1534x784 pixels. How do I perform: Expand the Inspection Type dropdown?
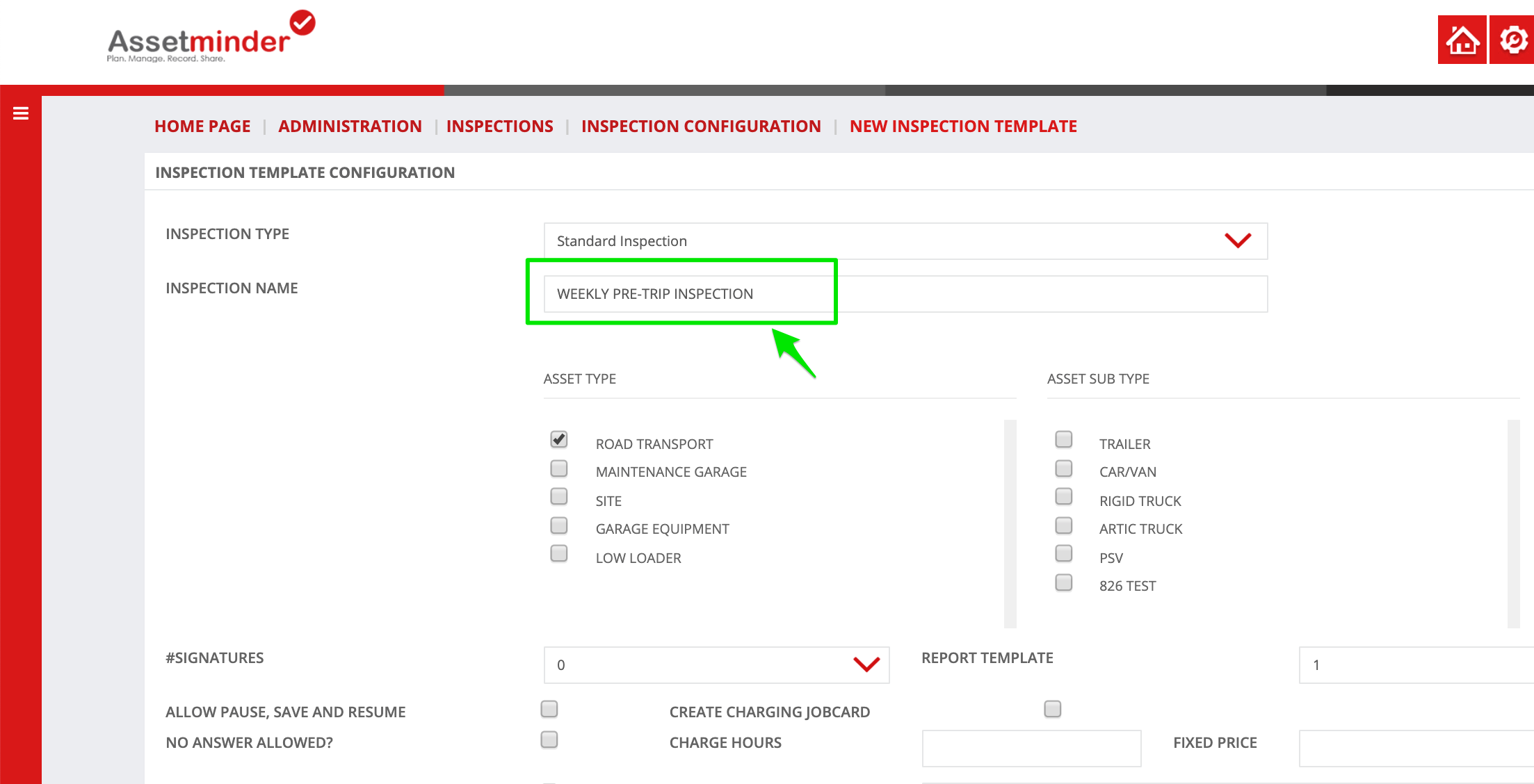905,241
